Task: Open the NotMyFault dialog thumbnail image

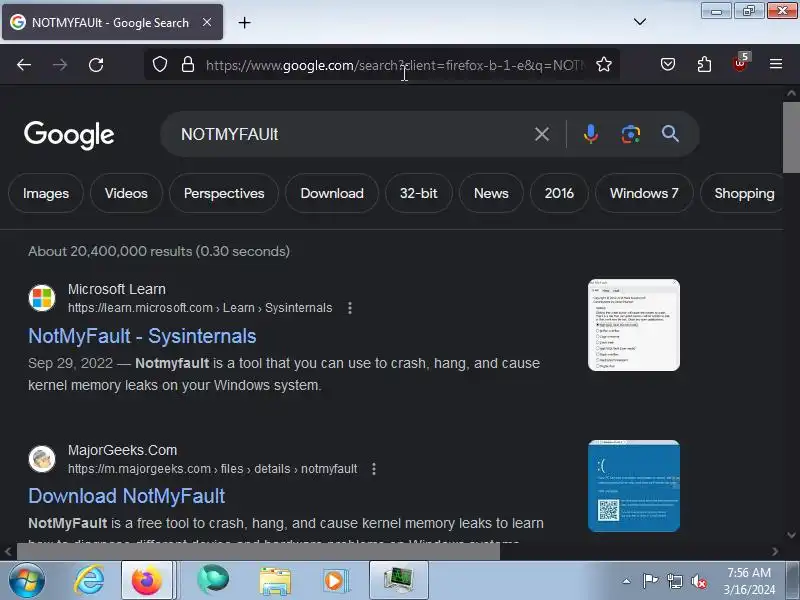Action: tap(634, 325)
